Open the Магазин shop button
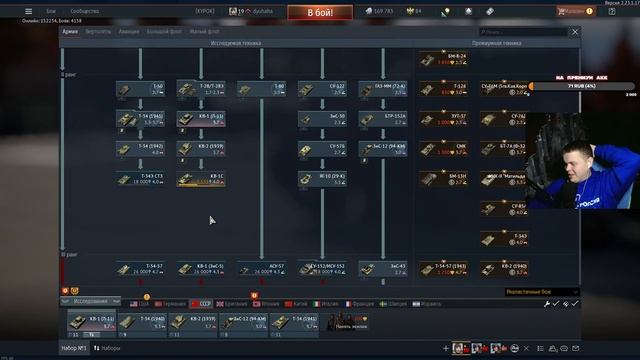 coord(576,11)
